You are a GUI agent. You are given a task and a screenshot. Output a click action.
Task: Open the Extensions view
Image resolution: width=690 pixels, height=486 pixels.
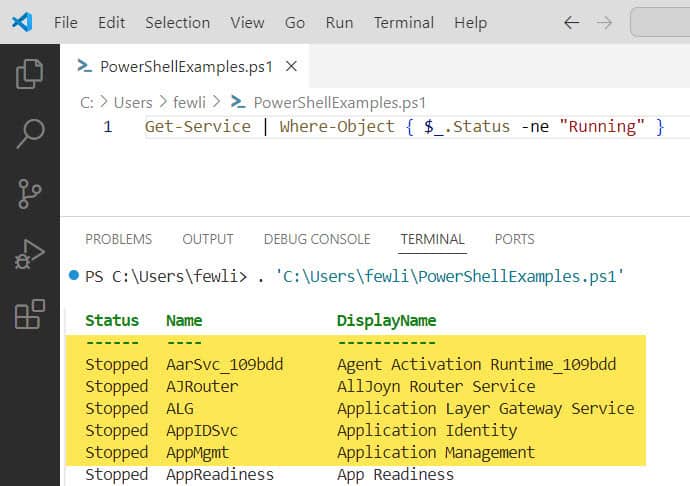(x=30, y=314)
